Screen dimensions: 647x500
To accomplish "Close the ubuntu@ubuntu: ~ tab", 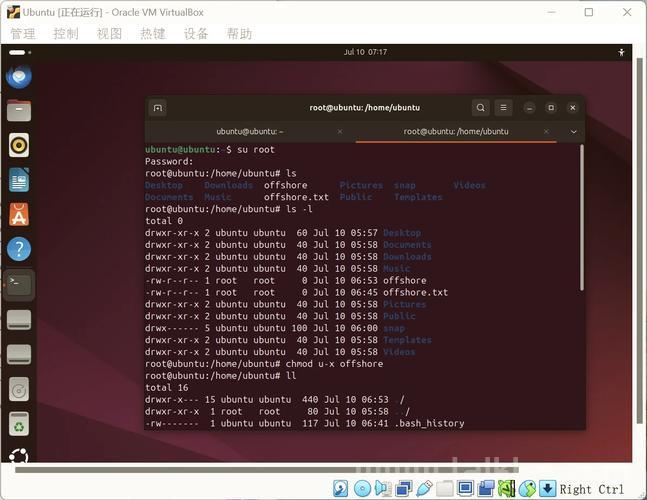I will 340,132.
